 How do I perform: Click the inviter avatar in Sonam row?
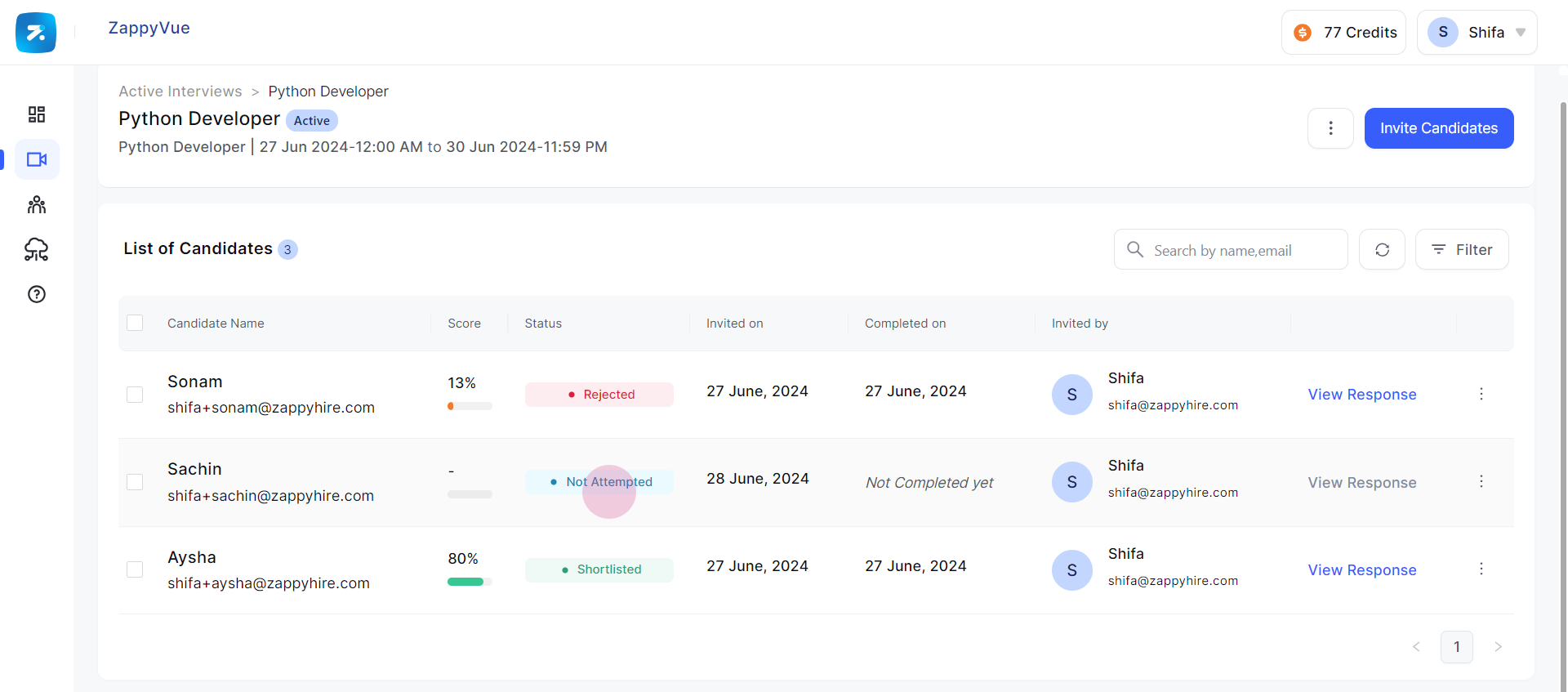click(x=1072, y=395)
